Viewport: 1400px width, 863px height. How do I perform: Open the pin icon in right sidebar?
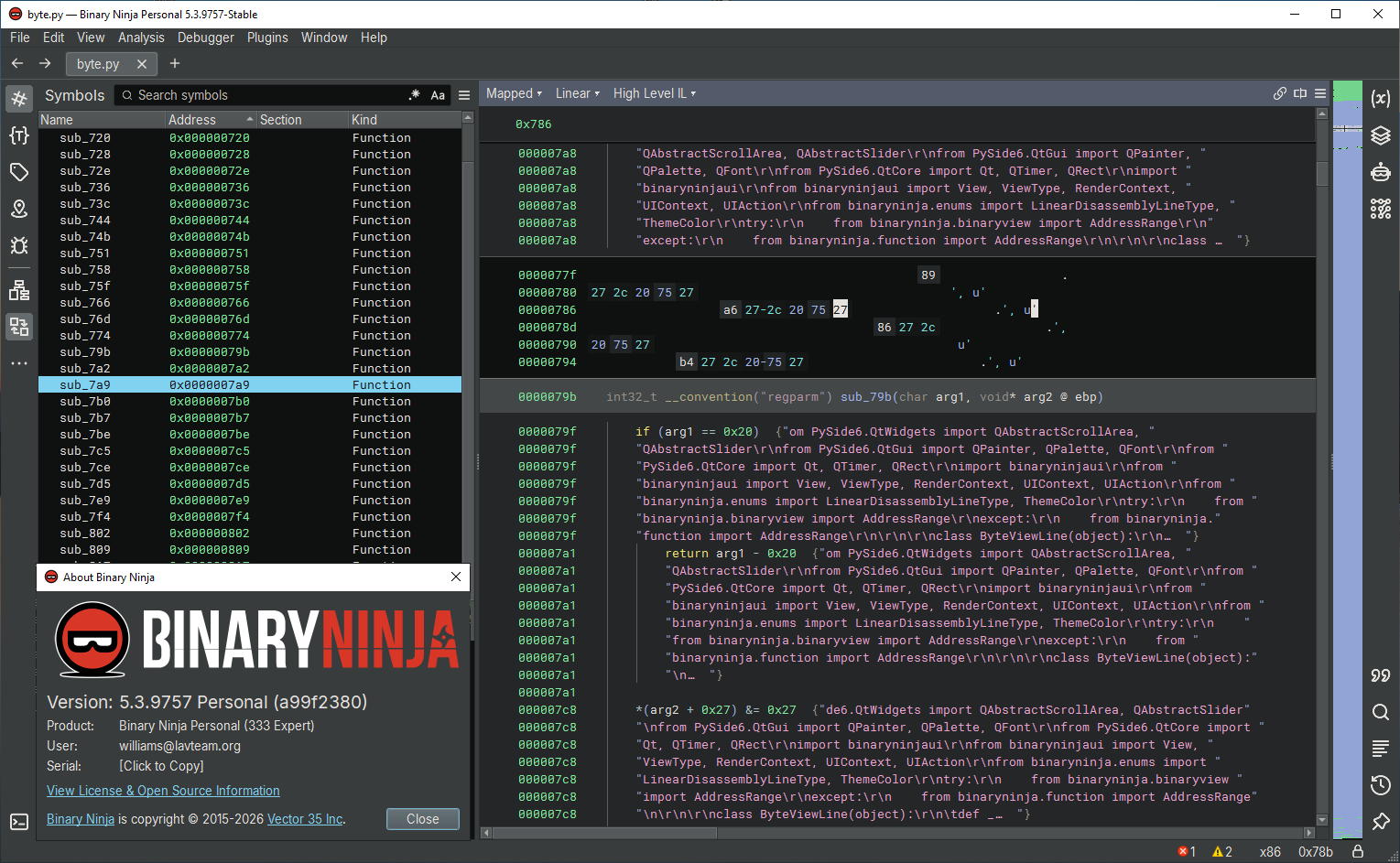pos(1381,822)
